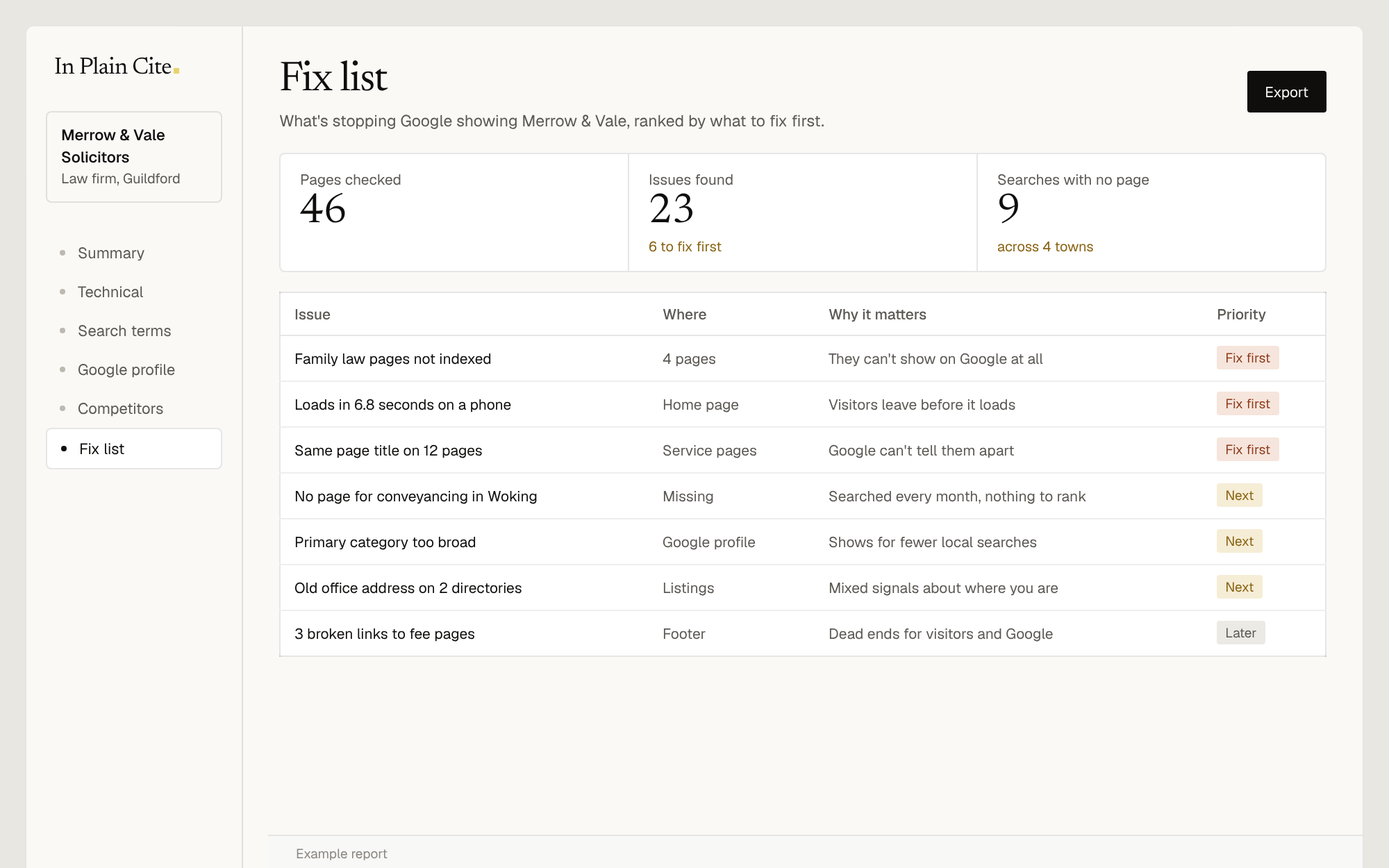Image resolution: width=1389 pixels, height=868 pixels.
Task: Select the Fix list sidebar item
Action: [x=134, y=449]
